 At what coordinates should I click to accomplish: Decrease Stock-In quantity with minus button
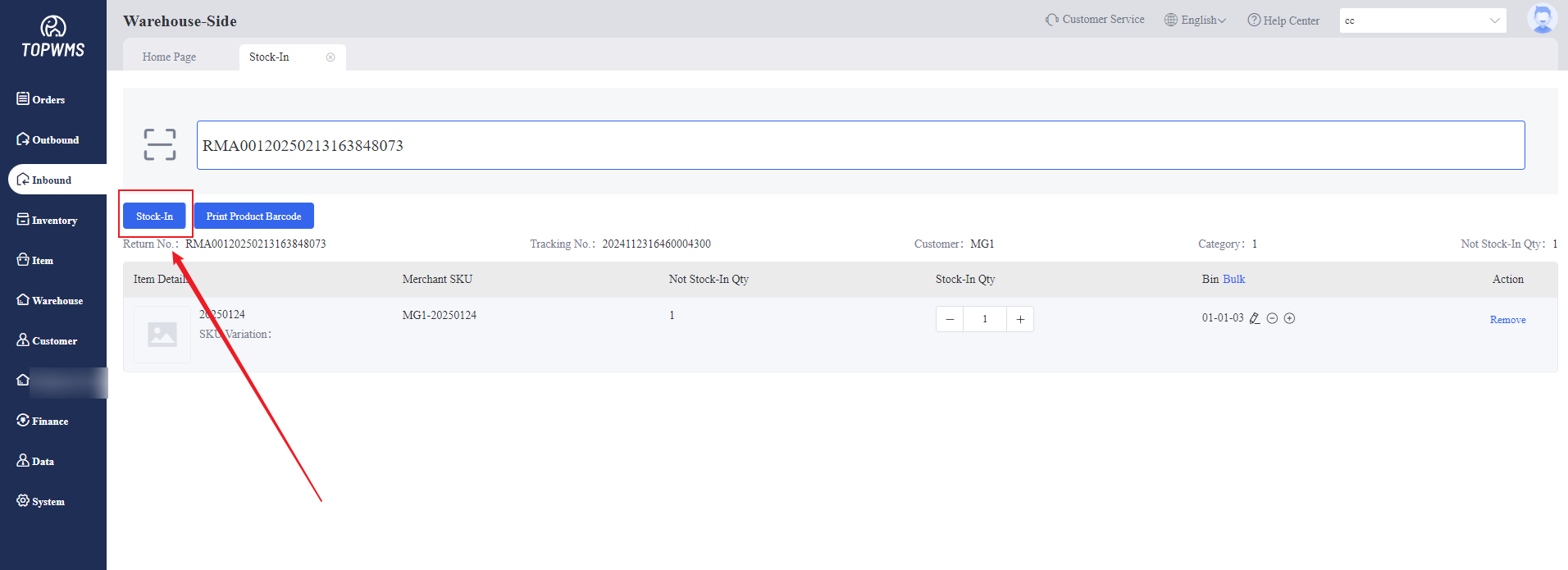pyautogui.click(x=950, y=319)
